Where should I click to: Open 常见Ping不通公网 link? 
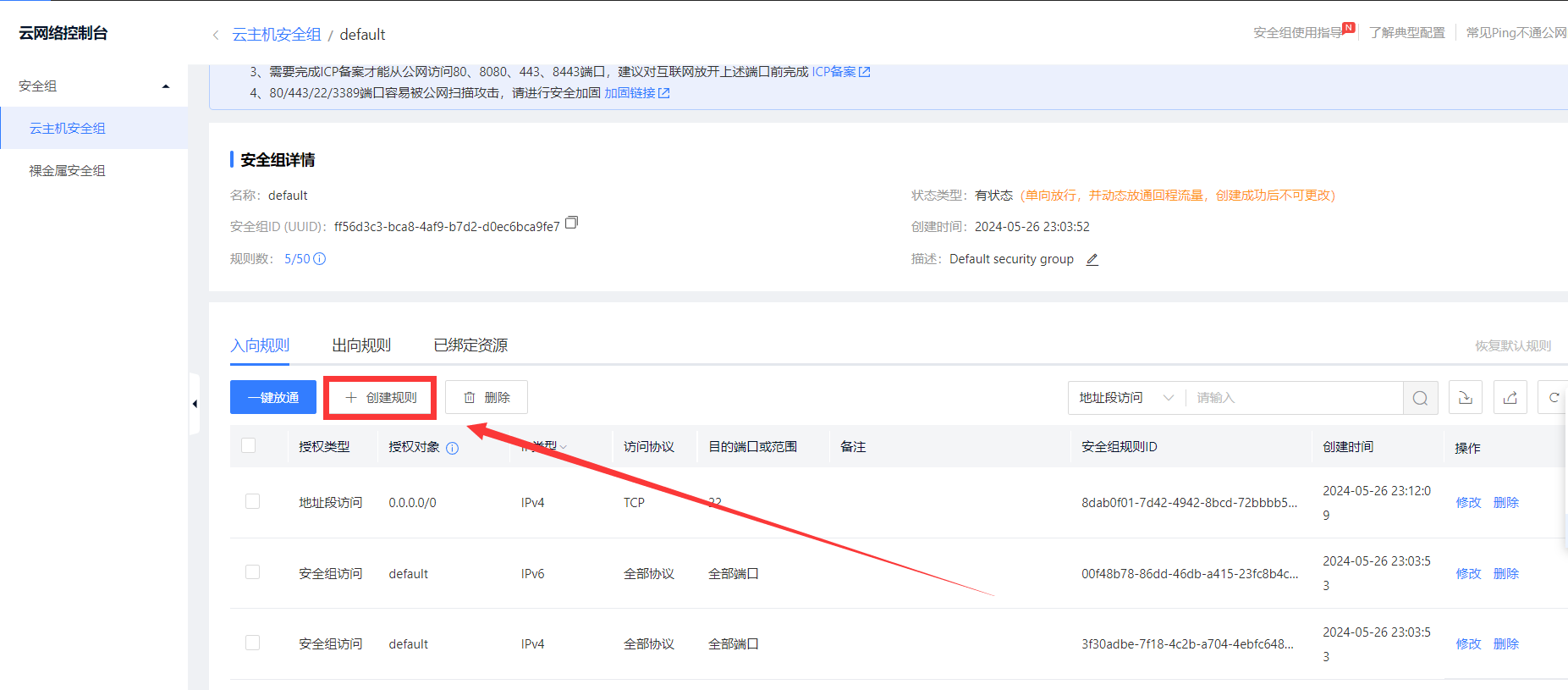(x=1516, y=33)
